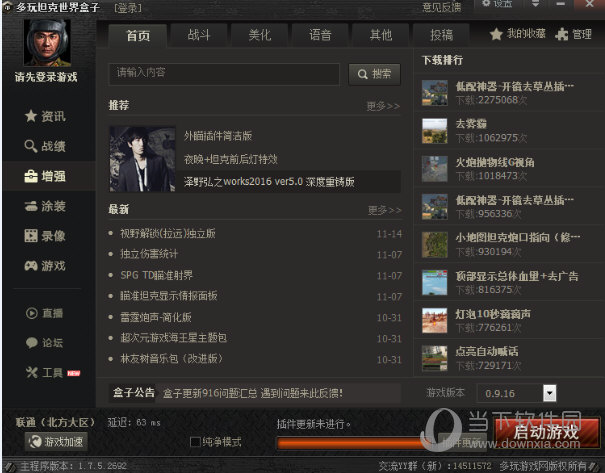This screenshot has width=605, height=473.
Task: Click the 搜索 search button
Action: 374,74
